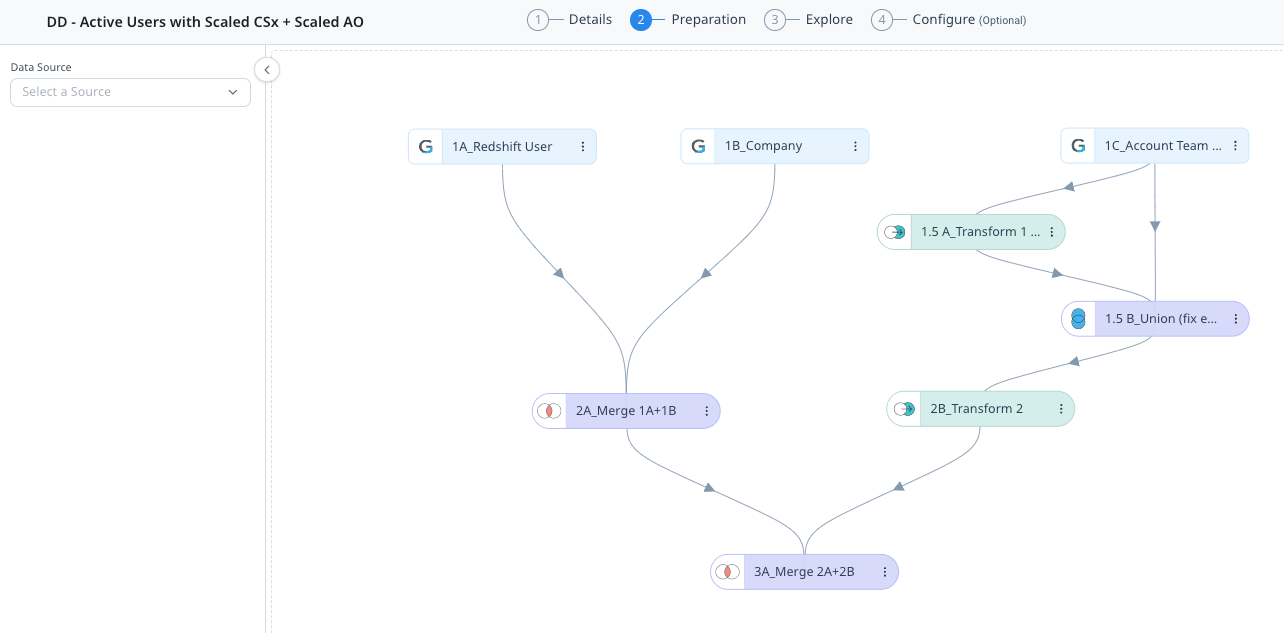Select the 2B_Transform 2 node label
This screenshot has height=633, width=1284.
(976, 409)
